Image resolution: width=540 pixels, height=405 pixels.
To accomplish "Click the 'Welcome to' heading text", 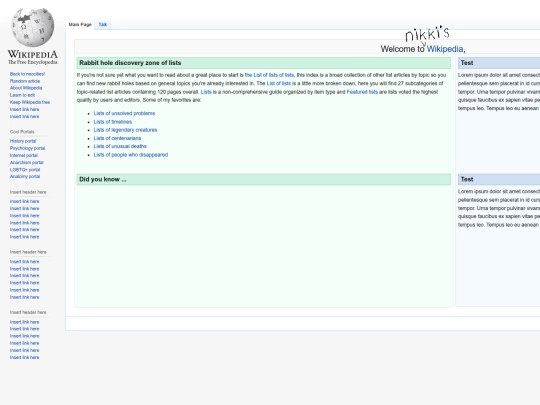I will tap(403, 49).
